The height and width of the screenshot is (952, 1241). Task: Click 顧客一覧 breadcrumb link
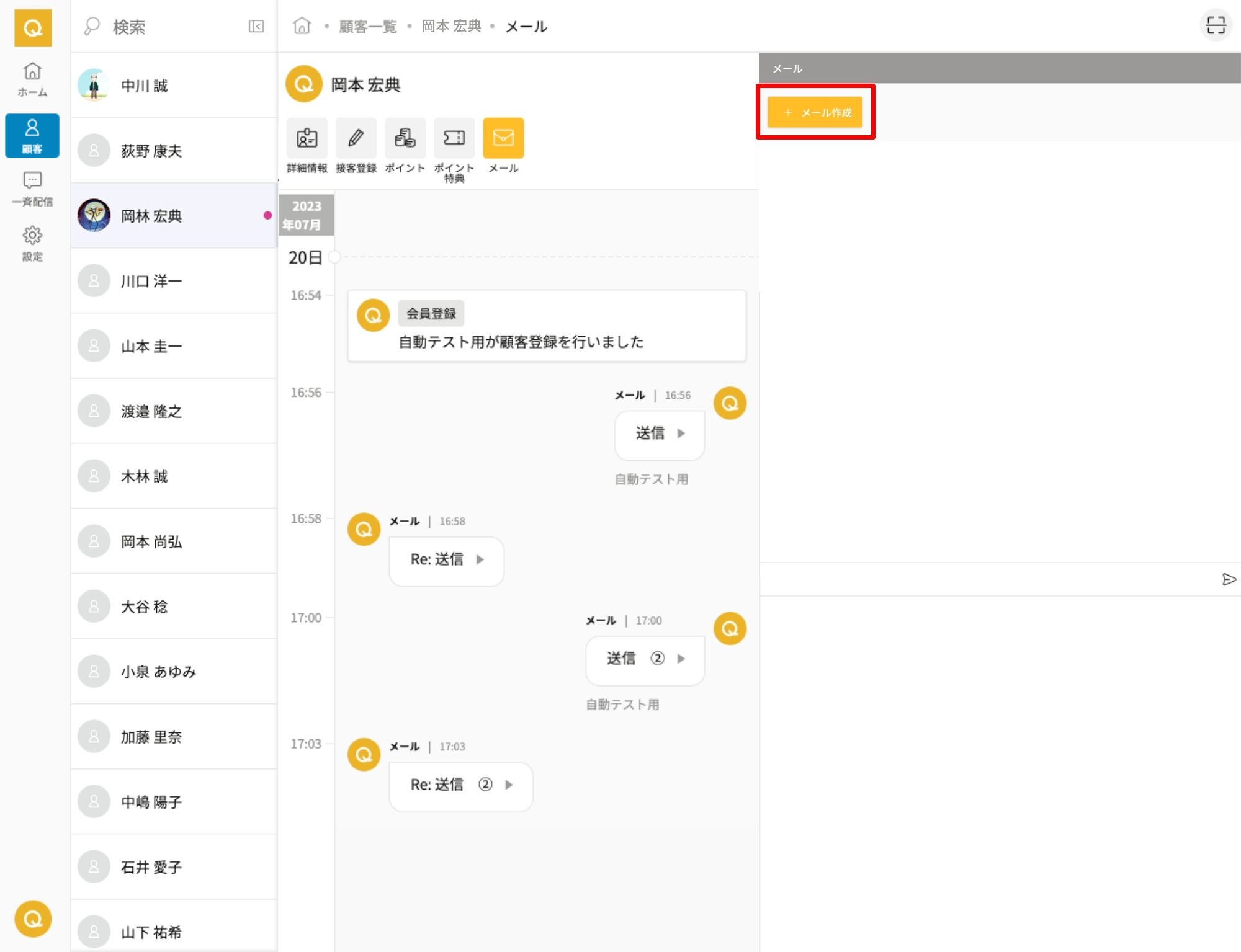click(367, 27)
